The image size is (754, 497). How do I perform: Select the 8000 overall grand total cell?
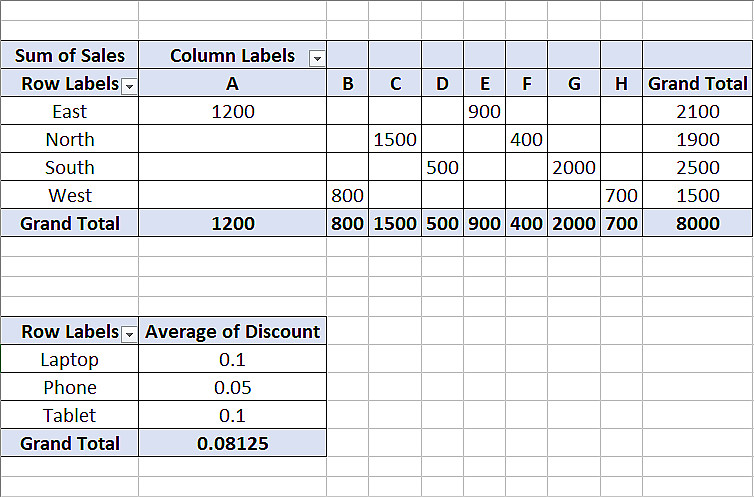(x=697, y=224)
